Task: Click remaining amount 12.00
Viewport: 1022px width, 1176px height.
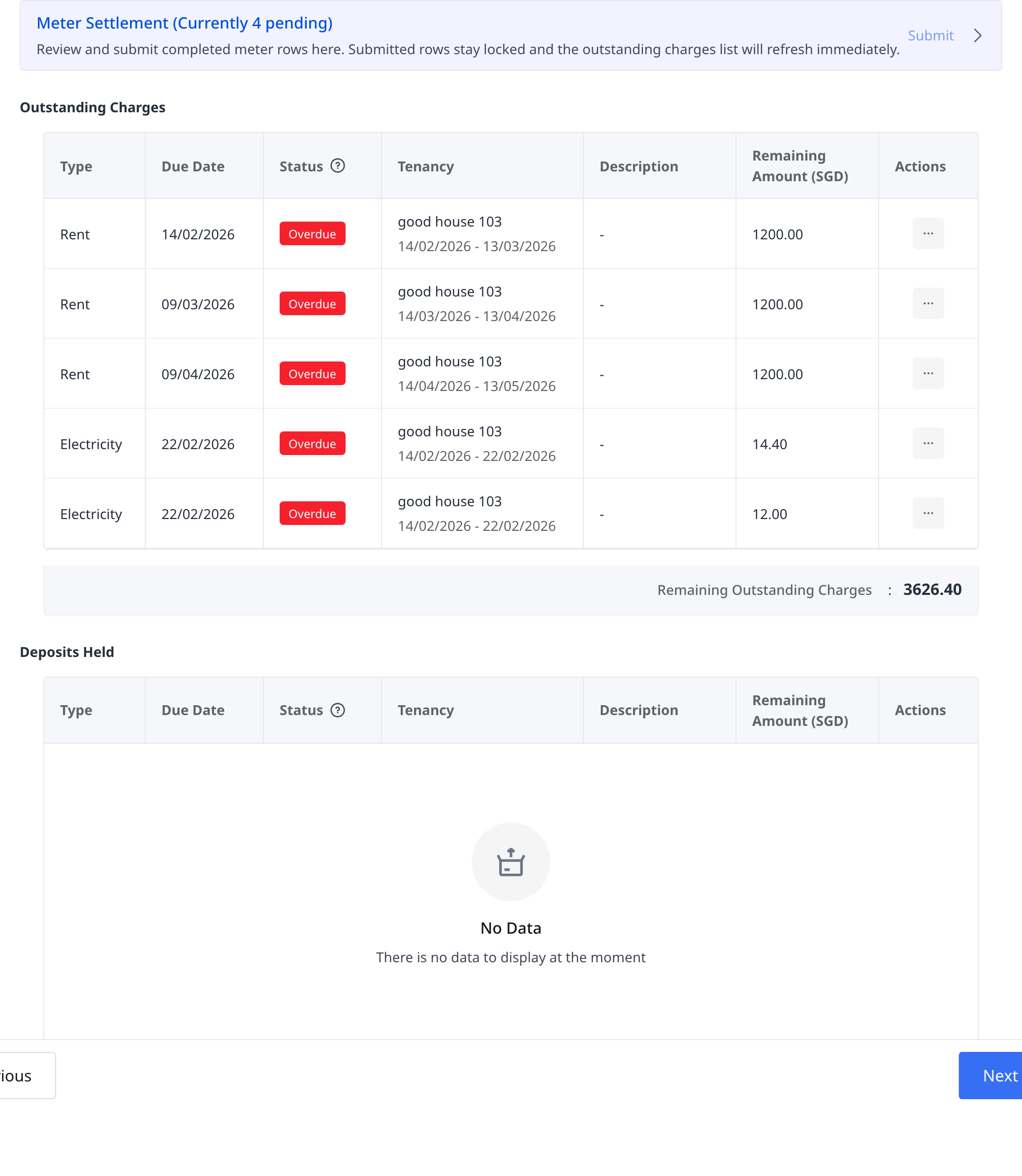Action: [x=769, y=514]
